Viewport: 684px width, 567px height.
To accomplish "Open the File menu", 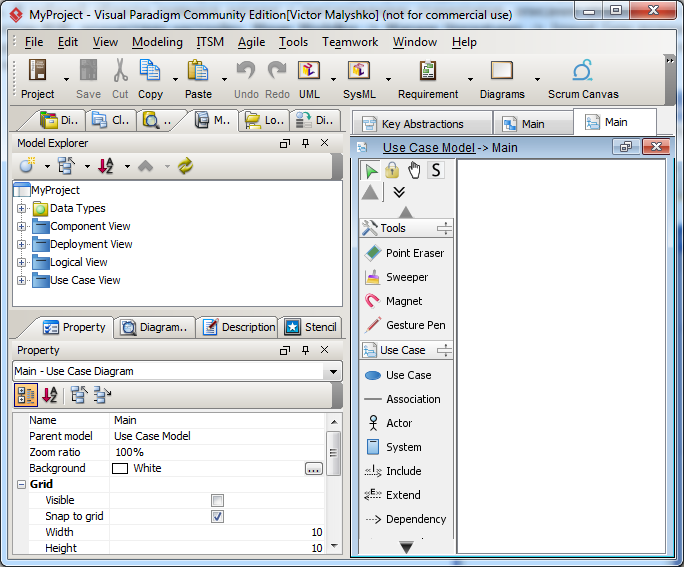I will (x=34, y=42).
